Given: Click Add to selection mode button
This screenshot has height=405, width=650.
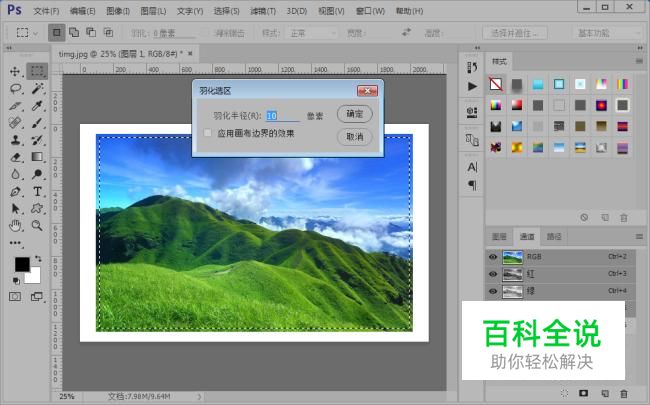Looking at the screenshot, I should click(74, 32).
